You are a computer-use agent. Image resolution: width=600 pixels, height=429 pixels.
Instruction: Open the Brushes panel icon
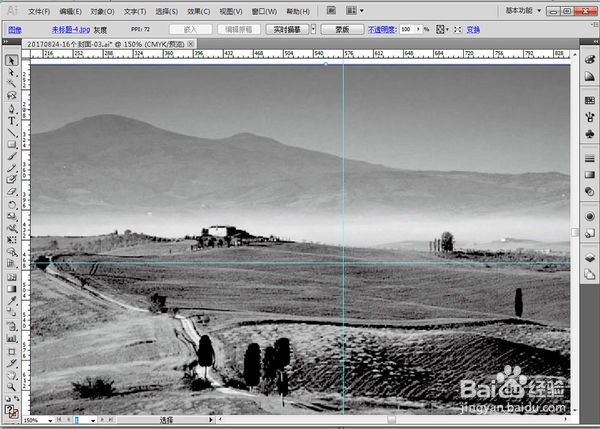[590, 117]
